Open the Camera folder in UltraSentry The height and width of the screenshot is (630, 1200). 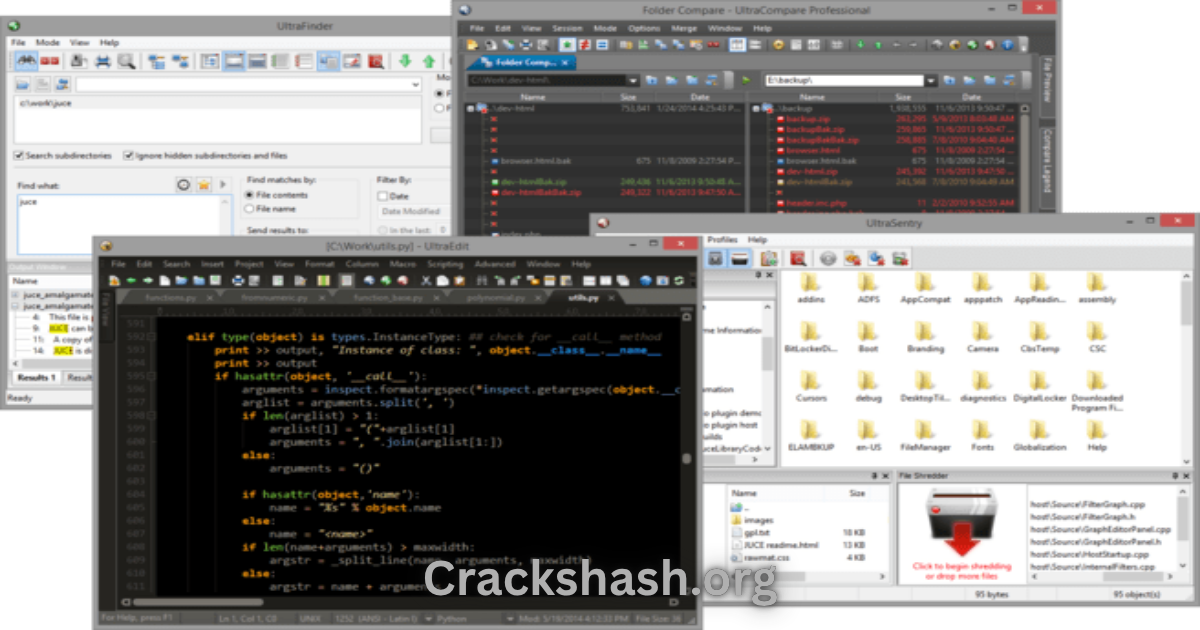point(982,338)
